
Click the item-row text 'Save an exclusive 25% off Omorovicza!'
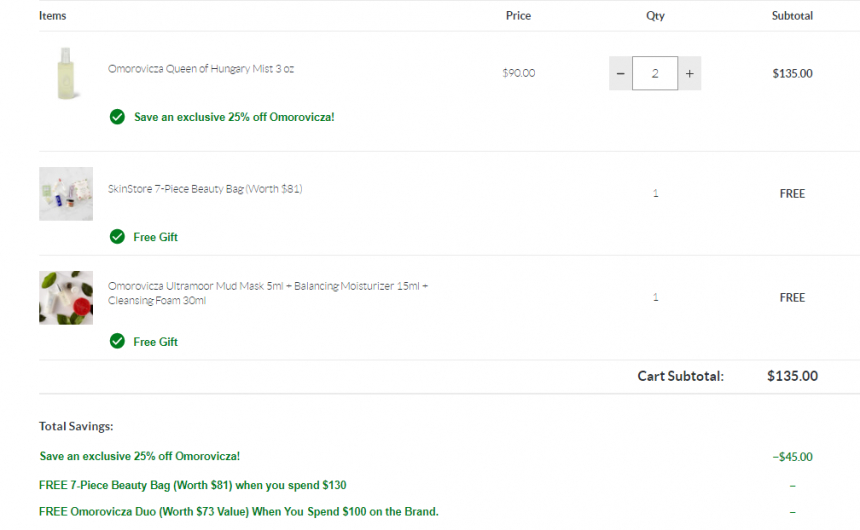click(234, 117)
